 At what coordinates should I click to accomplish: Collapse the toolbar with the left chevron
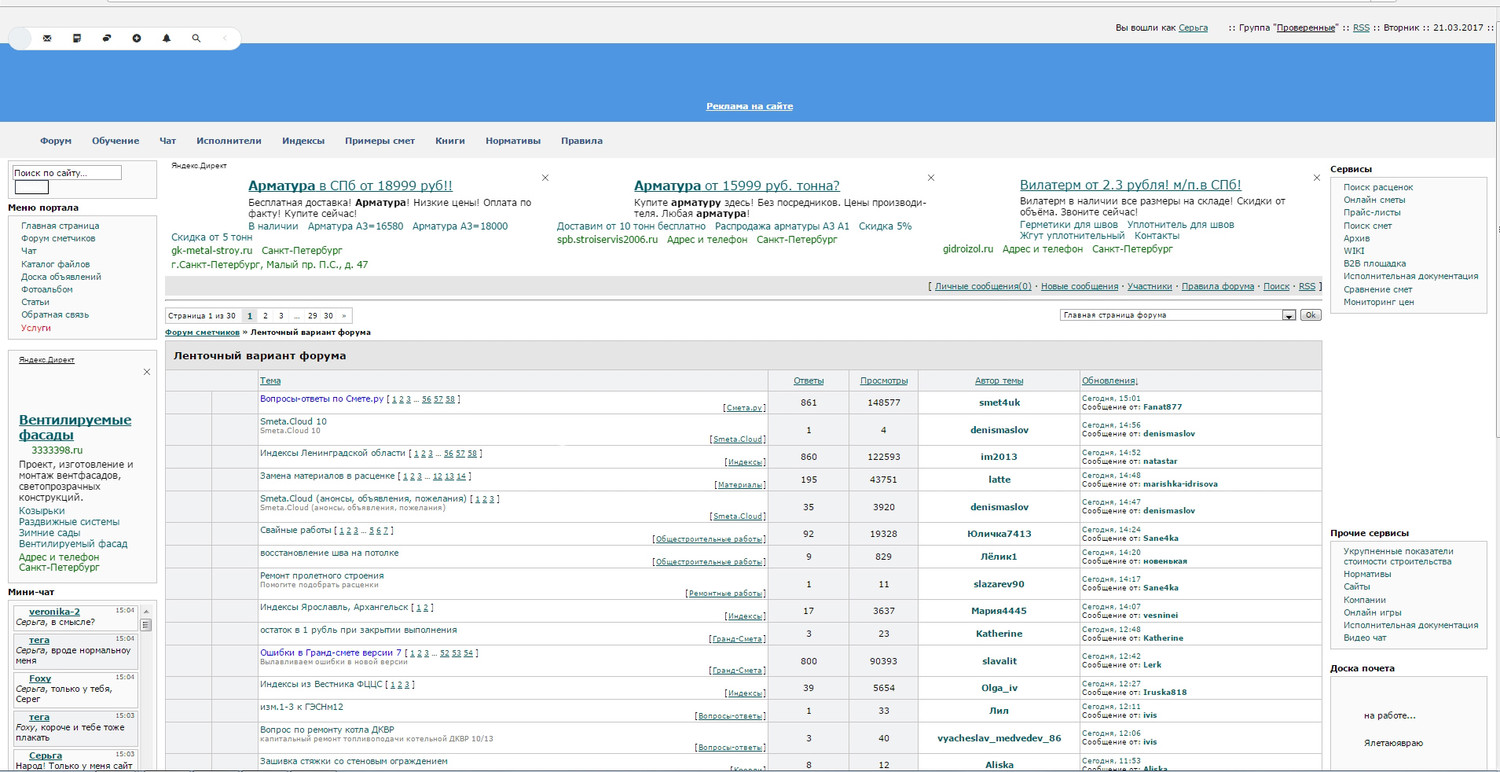[x=225, y=38]
